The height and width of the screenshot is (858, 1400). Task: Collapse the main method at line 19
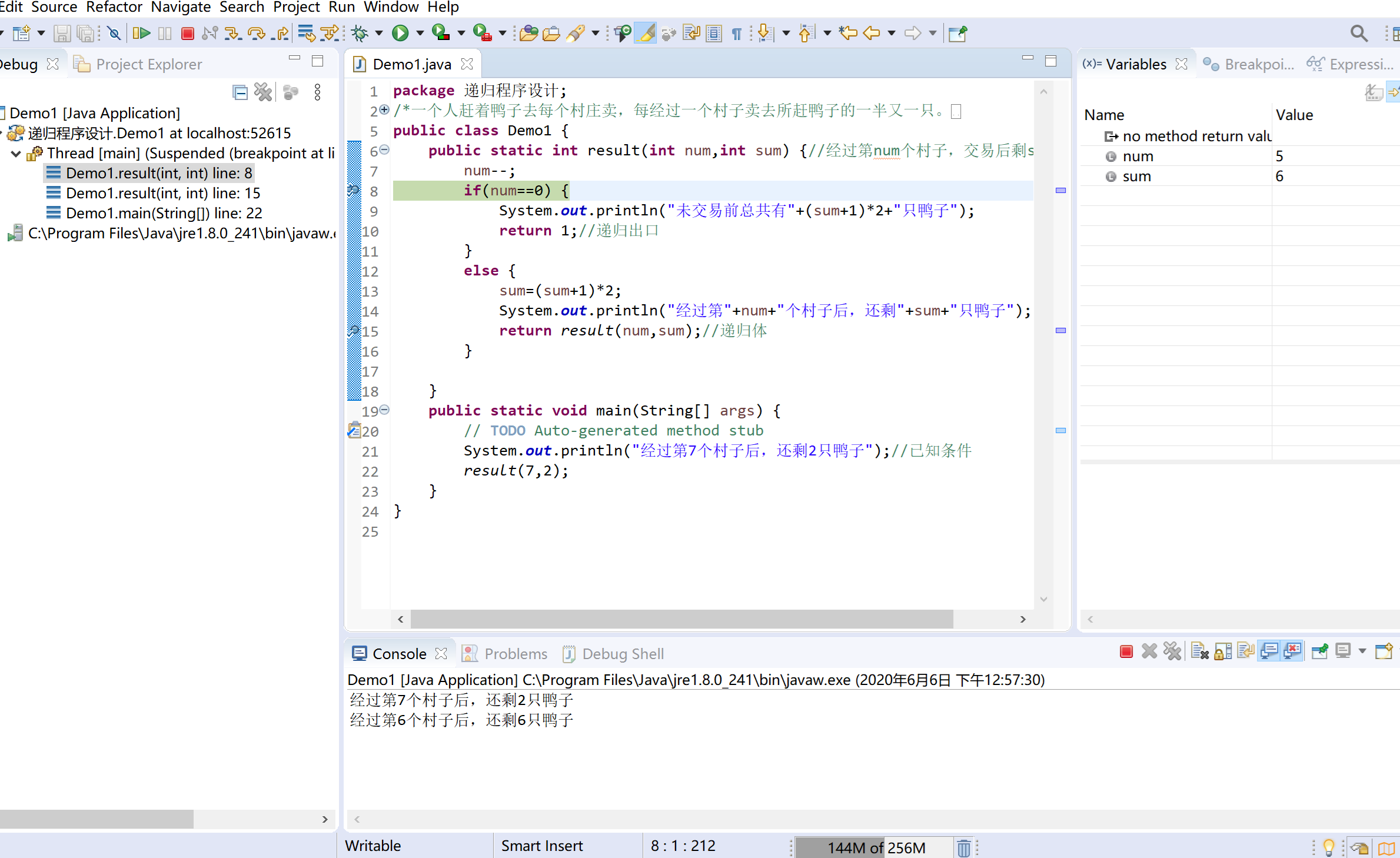[x=384, y=410]
